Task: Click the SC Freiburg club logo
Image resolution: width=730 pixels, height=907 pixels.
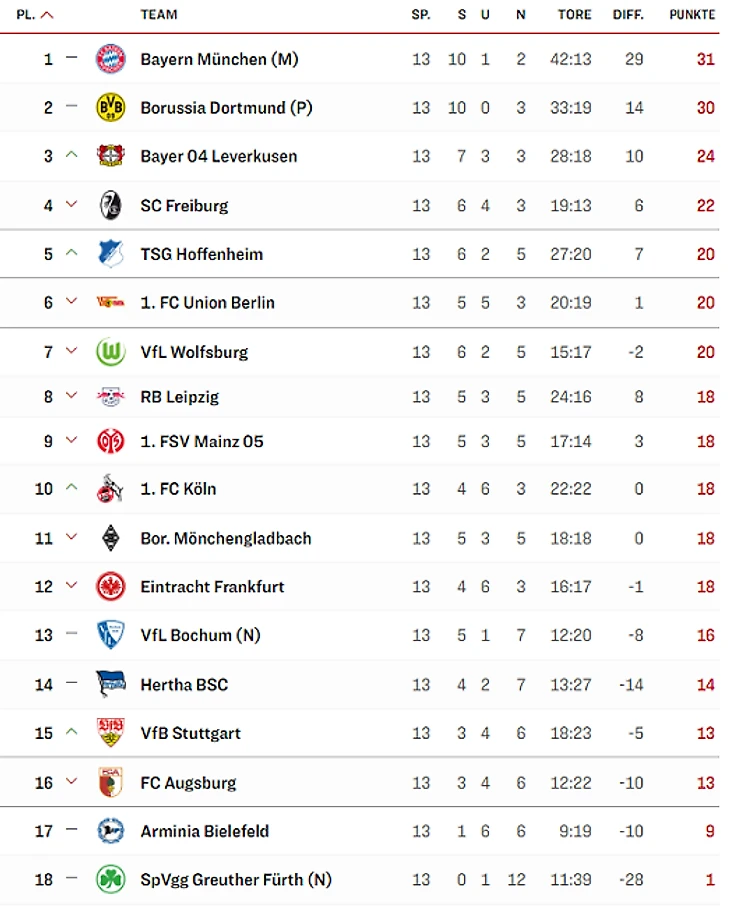Action: tap(110, 205)
